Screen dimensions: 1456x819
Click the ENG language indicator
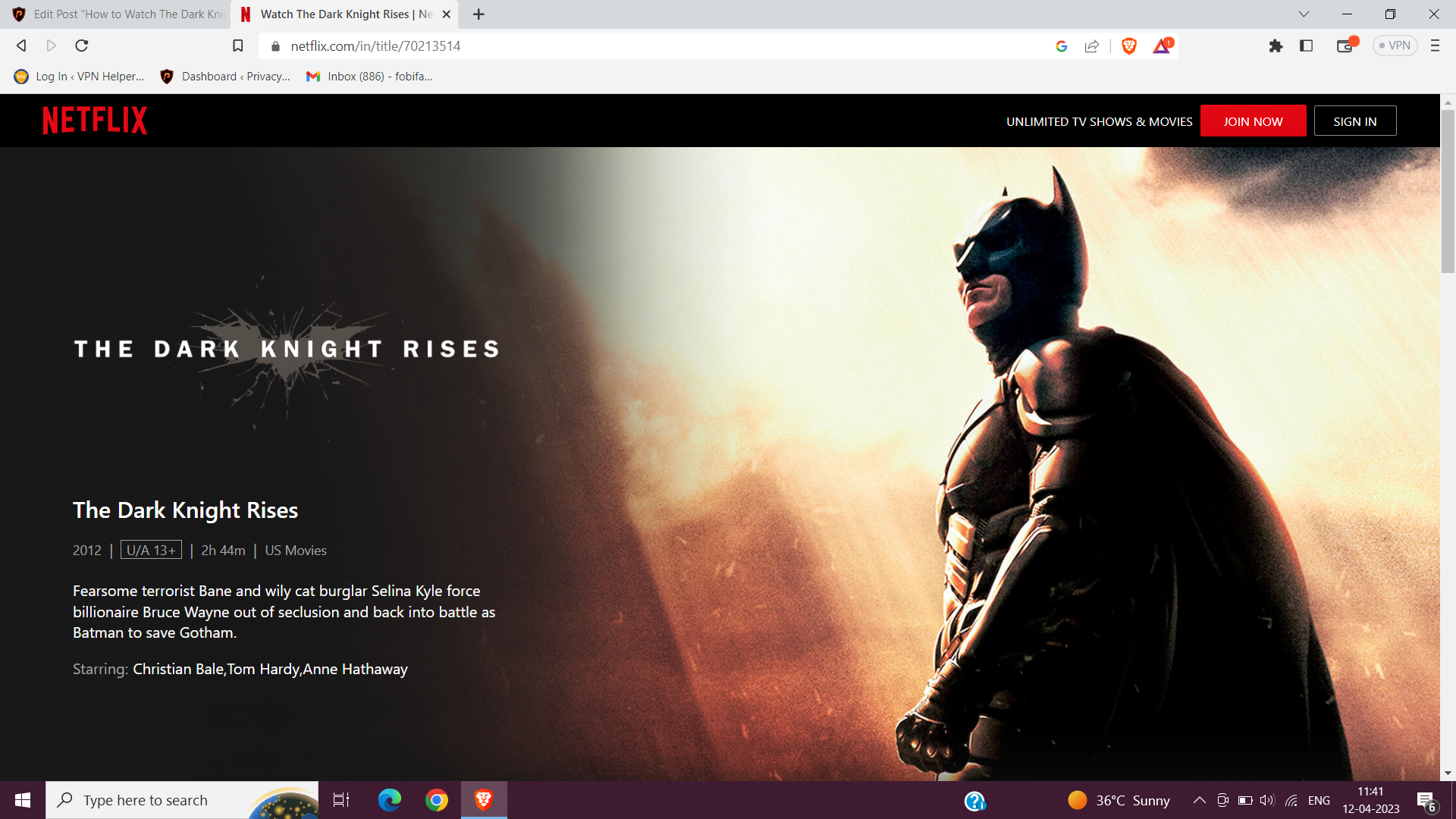[x=1319, y=800]
